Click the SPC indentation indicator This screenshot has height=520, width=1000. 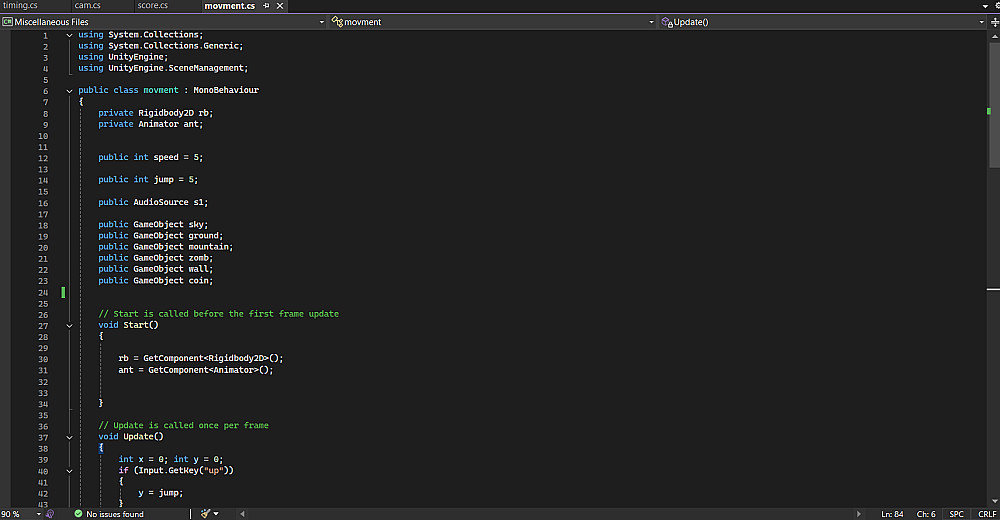(956, 514)
